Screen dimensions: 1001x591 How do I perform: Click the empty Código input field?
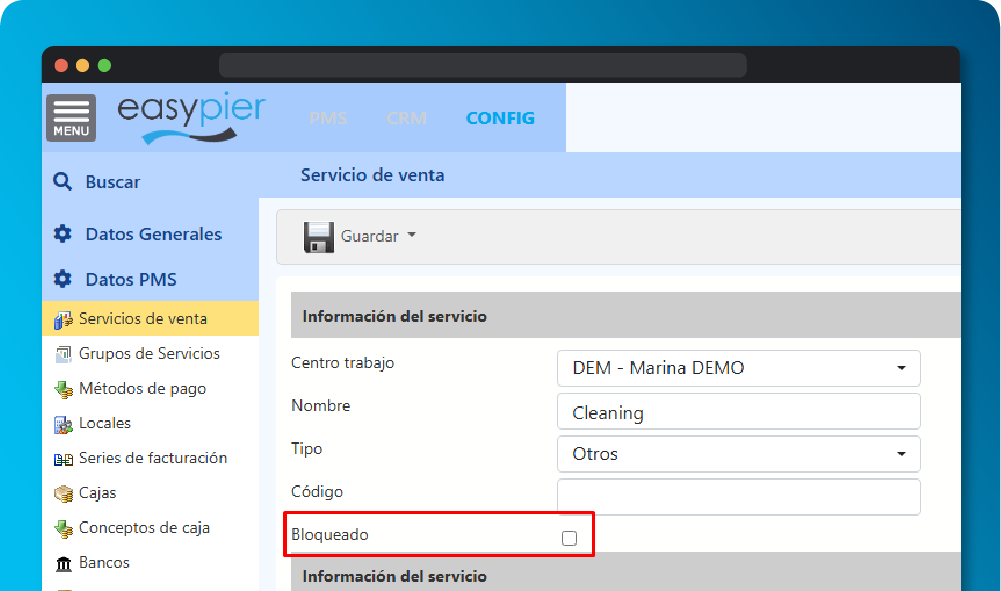click(739, 497)
